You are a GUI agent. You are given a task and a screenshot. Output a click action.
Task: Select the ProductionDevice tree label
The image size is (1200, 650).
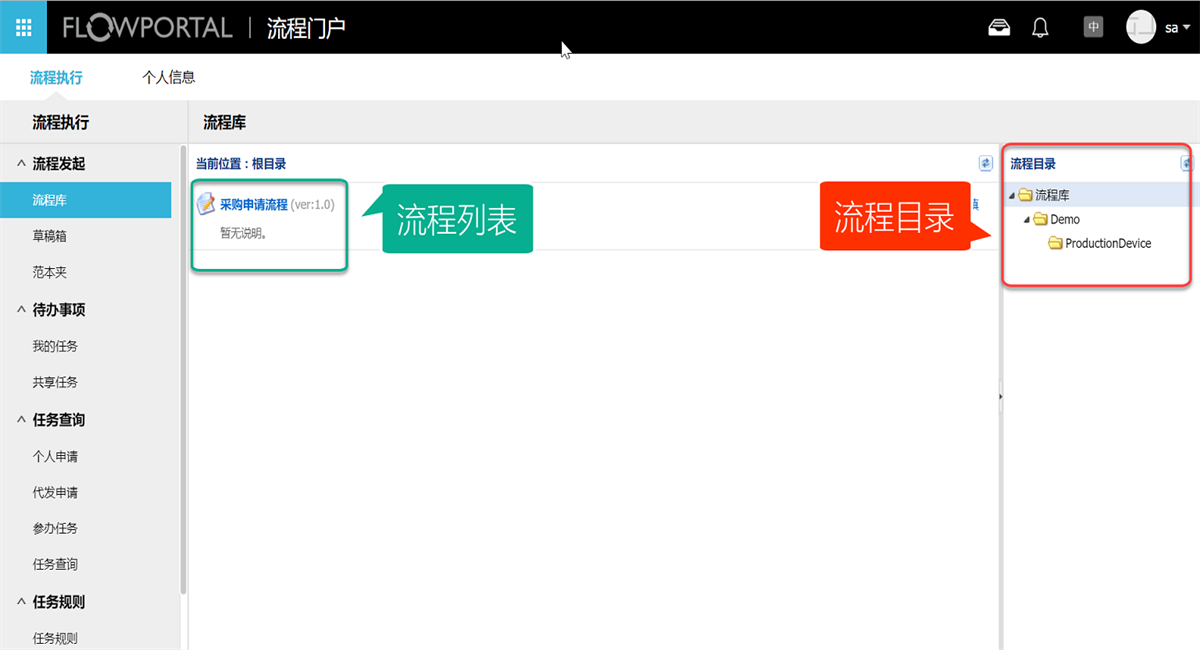pos(1108,243)
